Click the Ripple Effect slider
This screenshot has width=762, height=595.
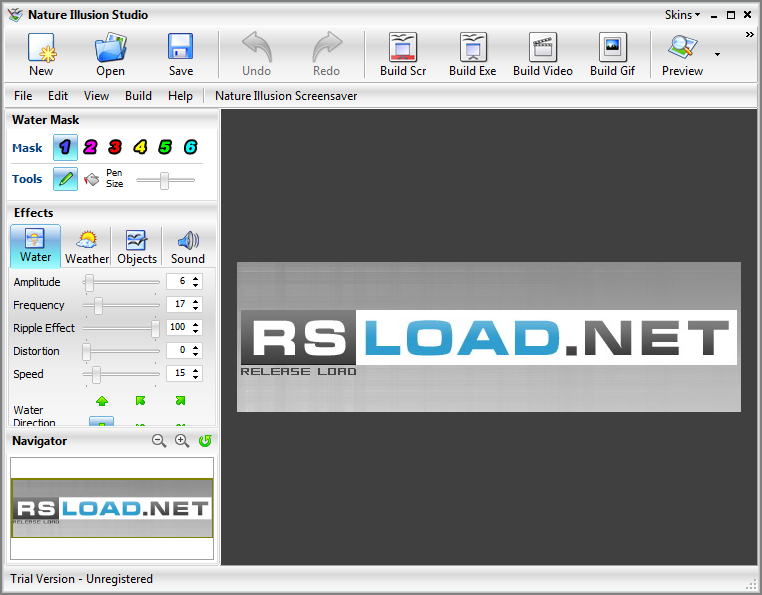(x=121, y=329)
